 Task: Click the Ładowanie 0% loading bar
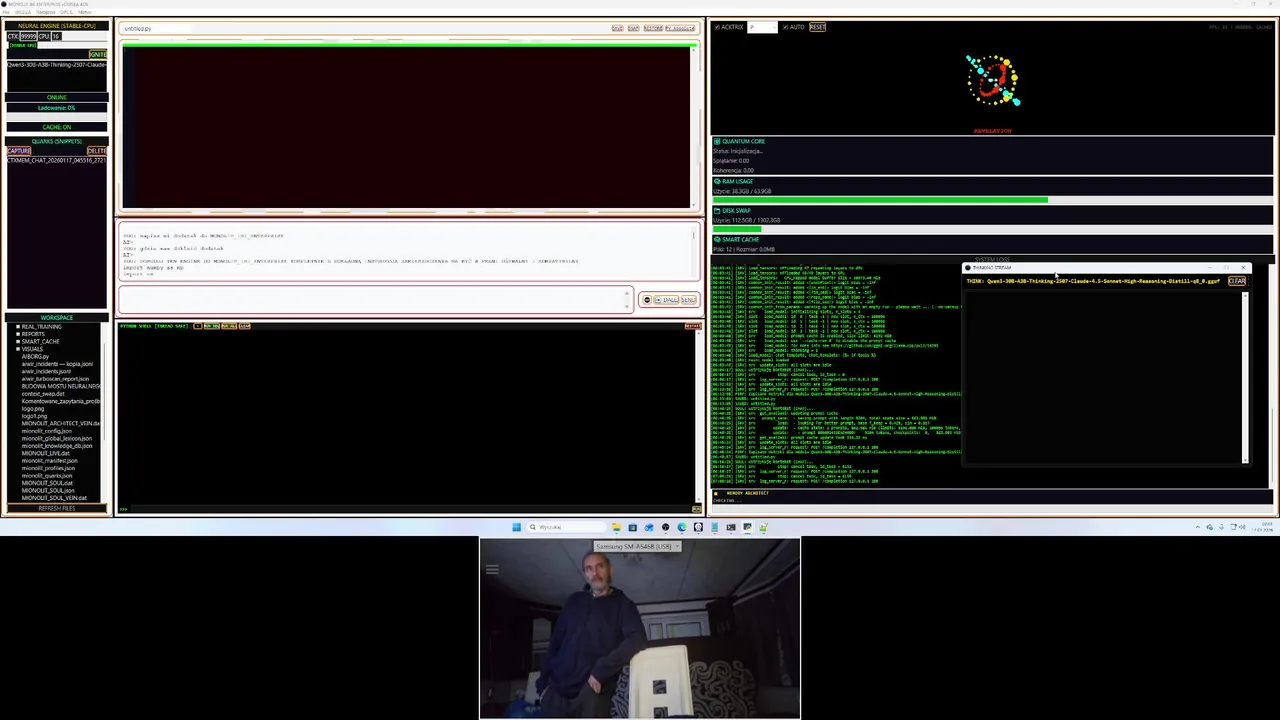(57, 117)
